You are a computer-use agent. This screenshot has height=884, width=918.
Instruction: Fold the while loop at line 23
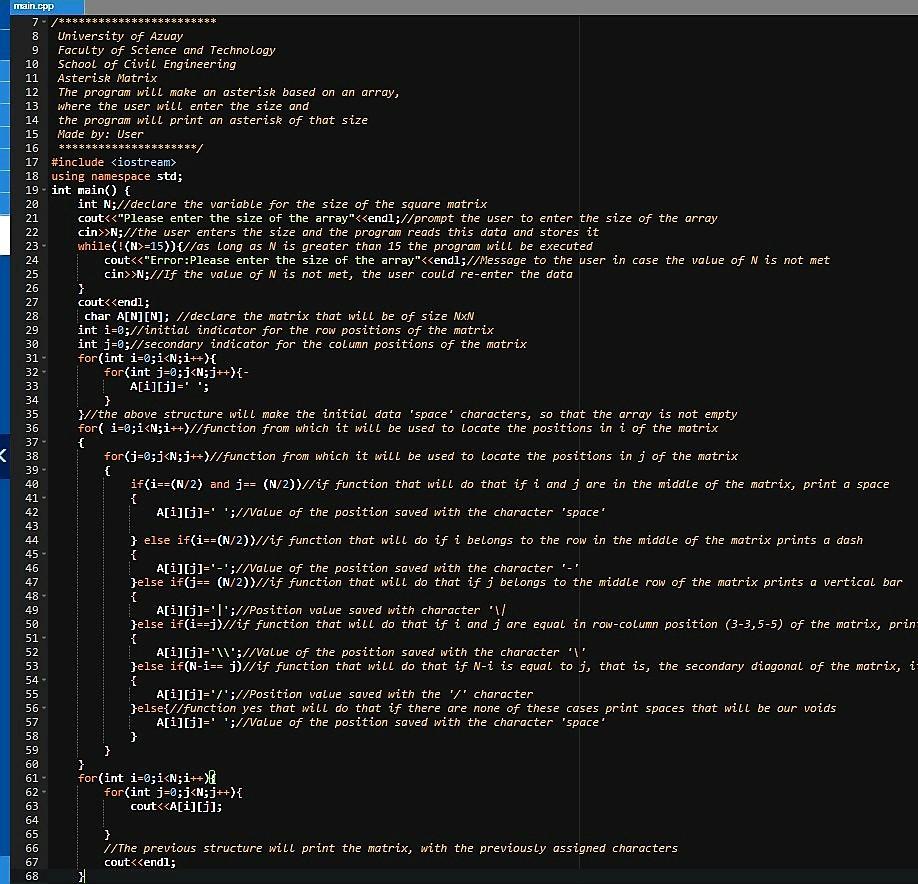[44, 246]
